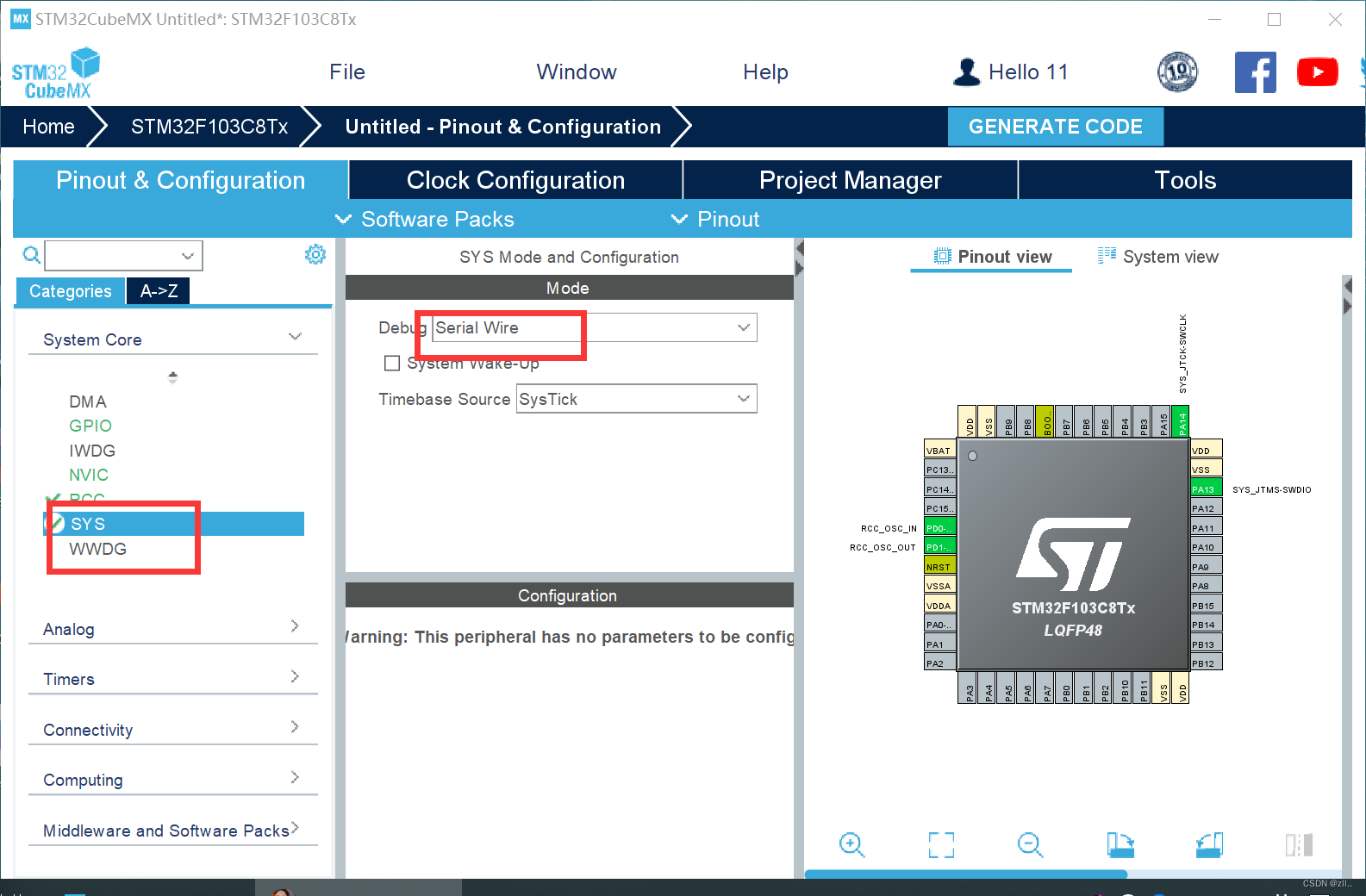Click the 10-year anniversary badge icon
Screen dimensions: 1366x896
pos(1177,72)
